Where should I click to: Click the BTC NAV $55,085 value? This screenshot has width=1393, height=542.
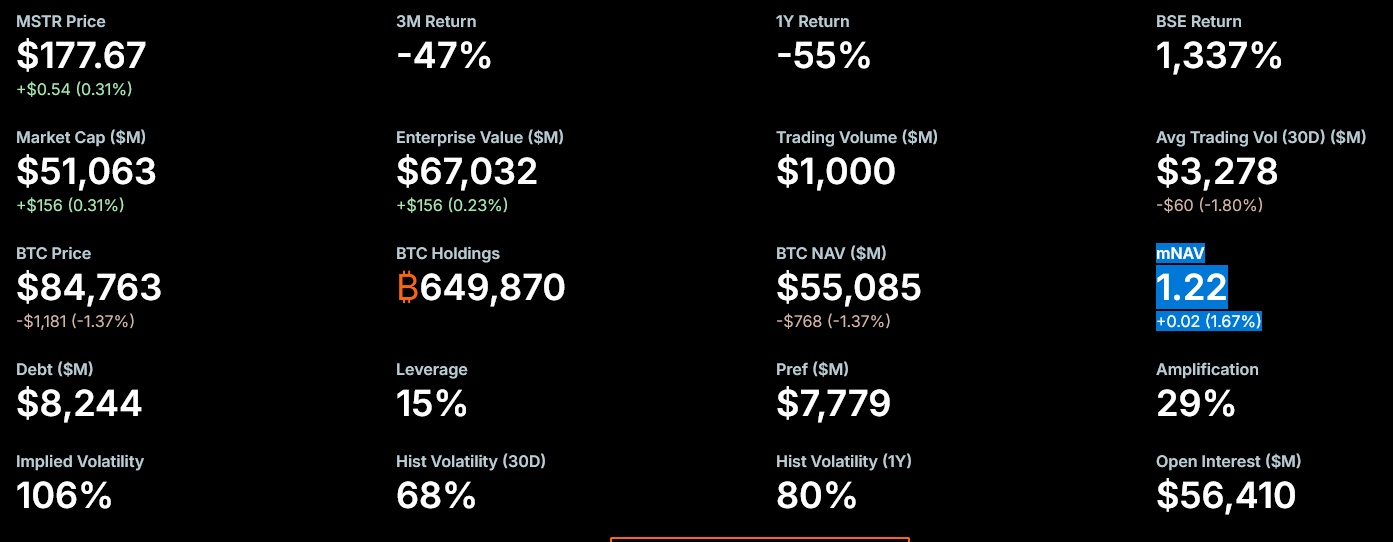[848, 288]
